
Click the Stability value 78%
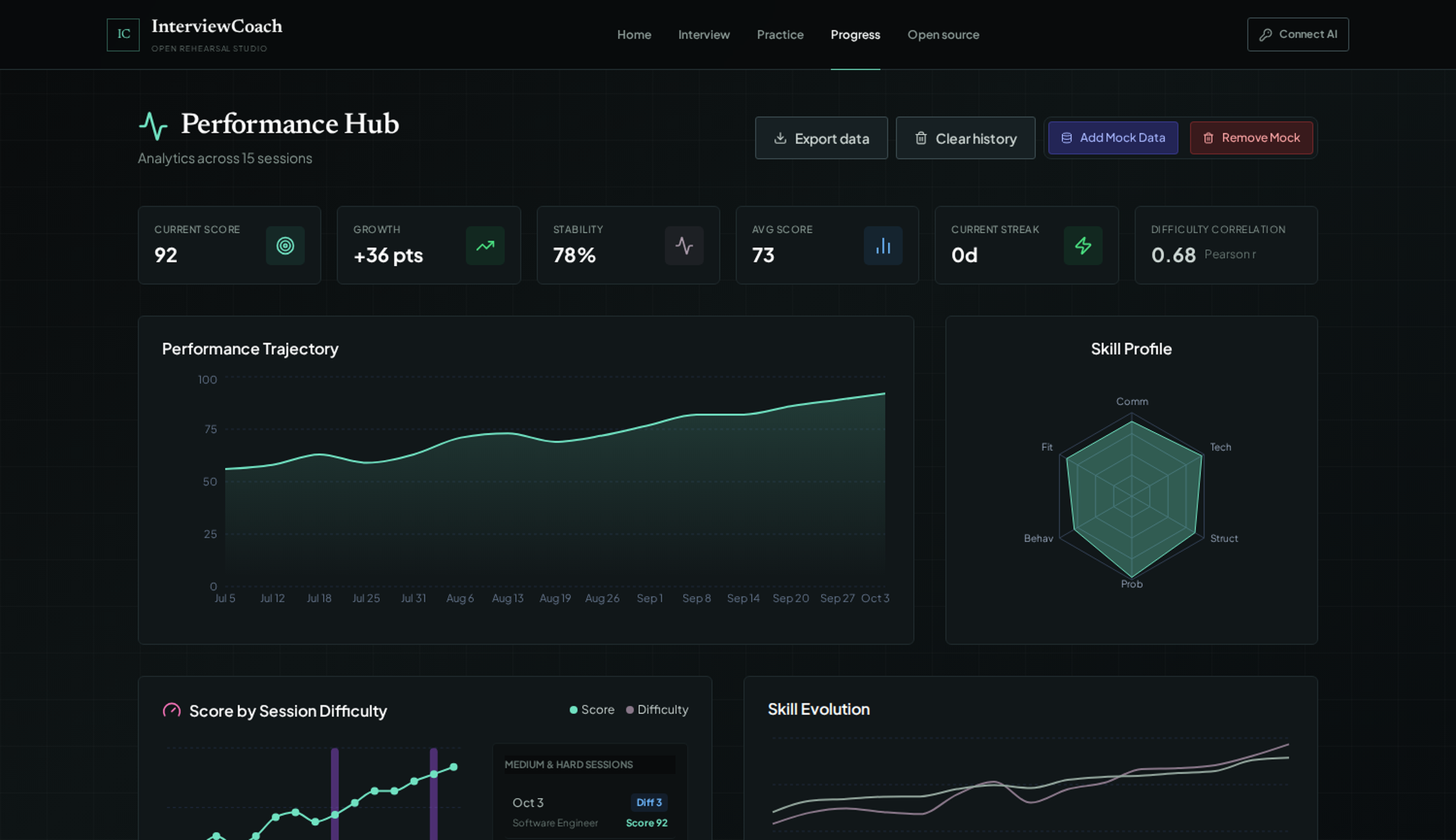point(574,255)
